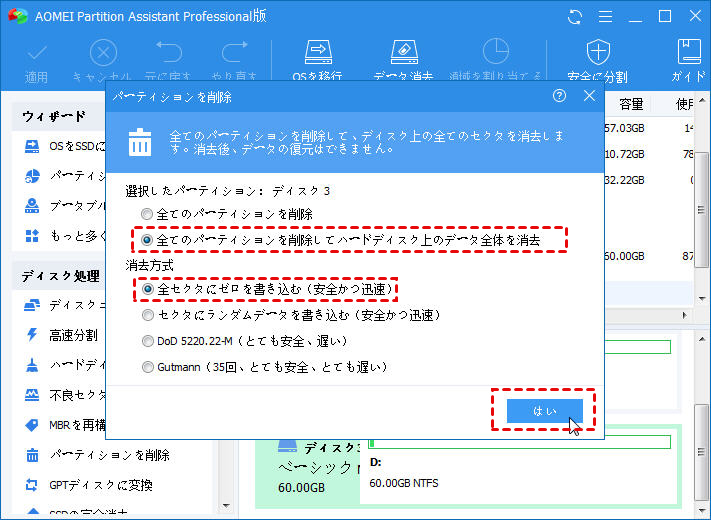Click the ウィザード section header

(x=54, y=117)
